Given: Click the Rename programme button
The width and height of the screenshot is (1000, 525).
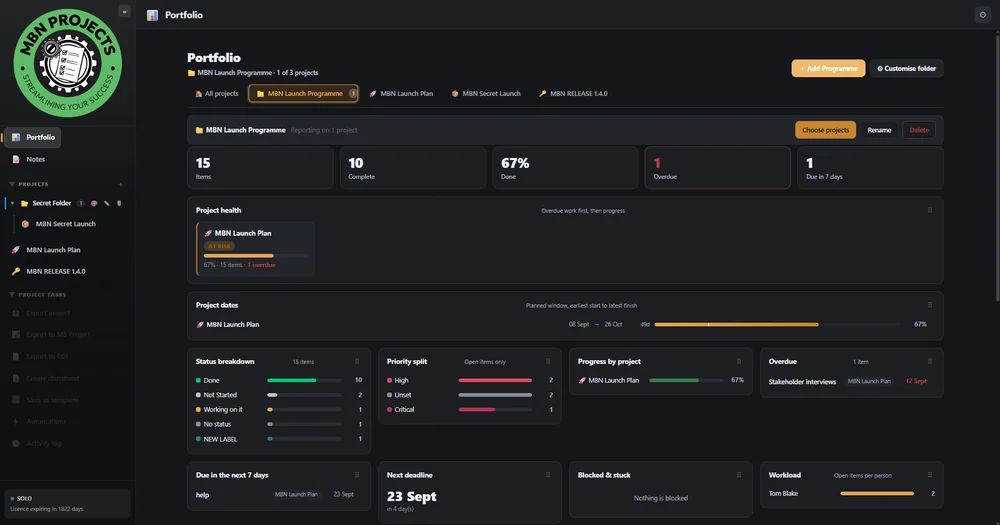Looking at the screenshot, I should 879,130.
